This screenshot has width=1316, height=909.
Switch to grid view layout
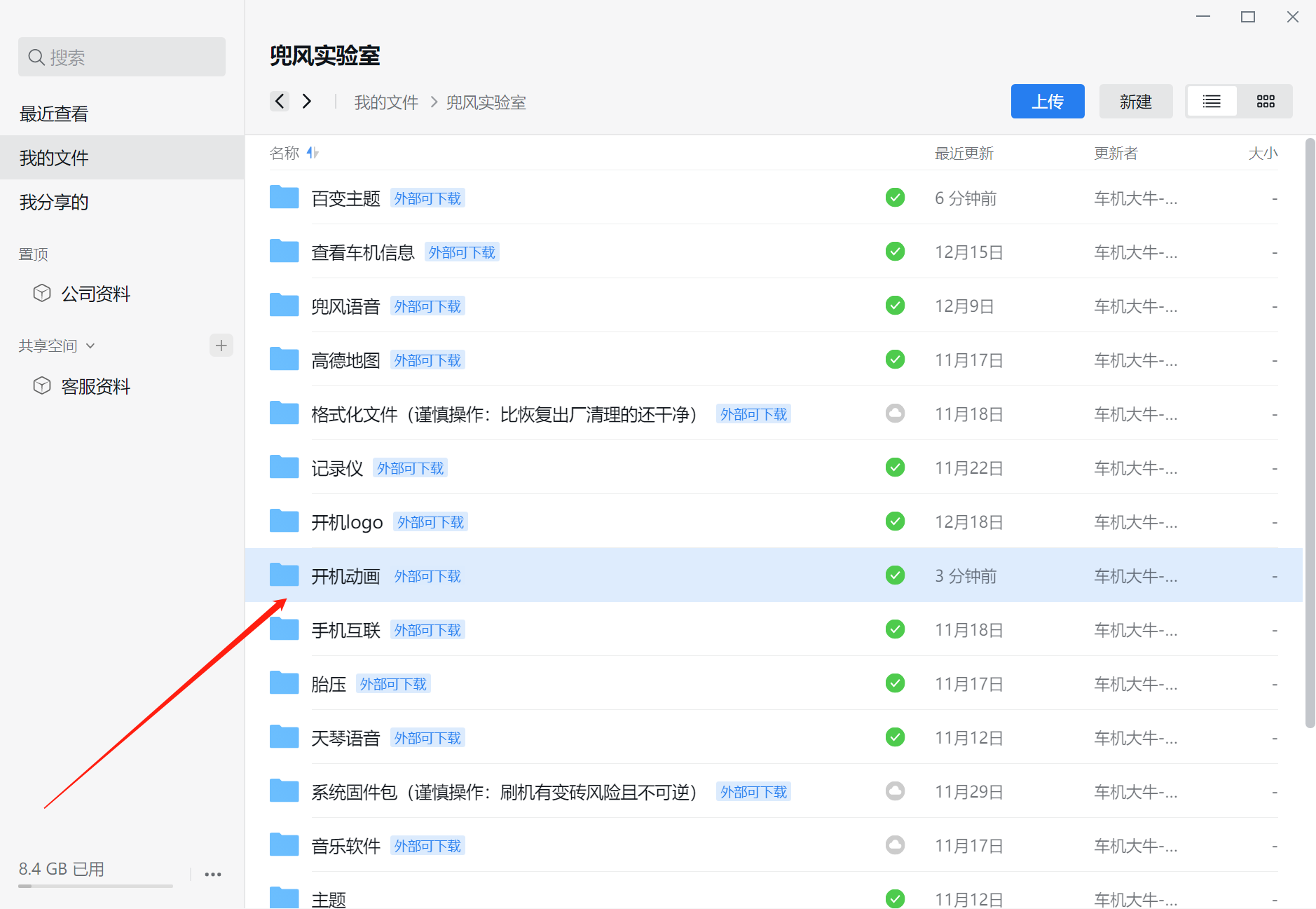pos(1265,102)
